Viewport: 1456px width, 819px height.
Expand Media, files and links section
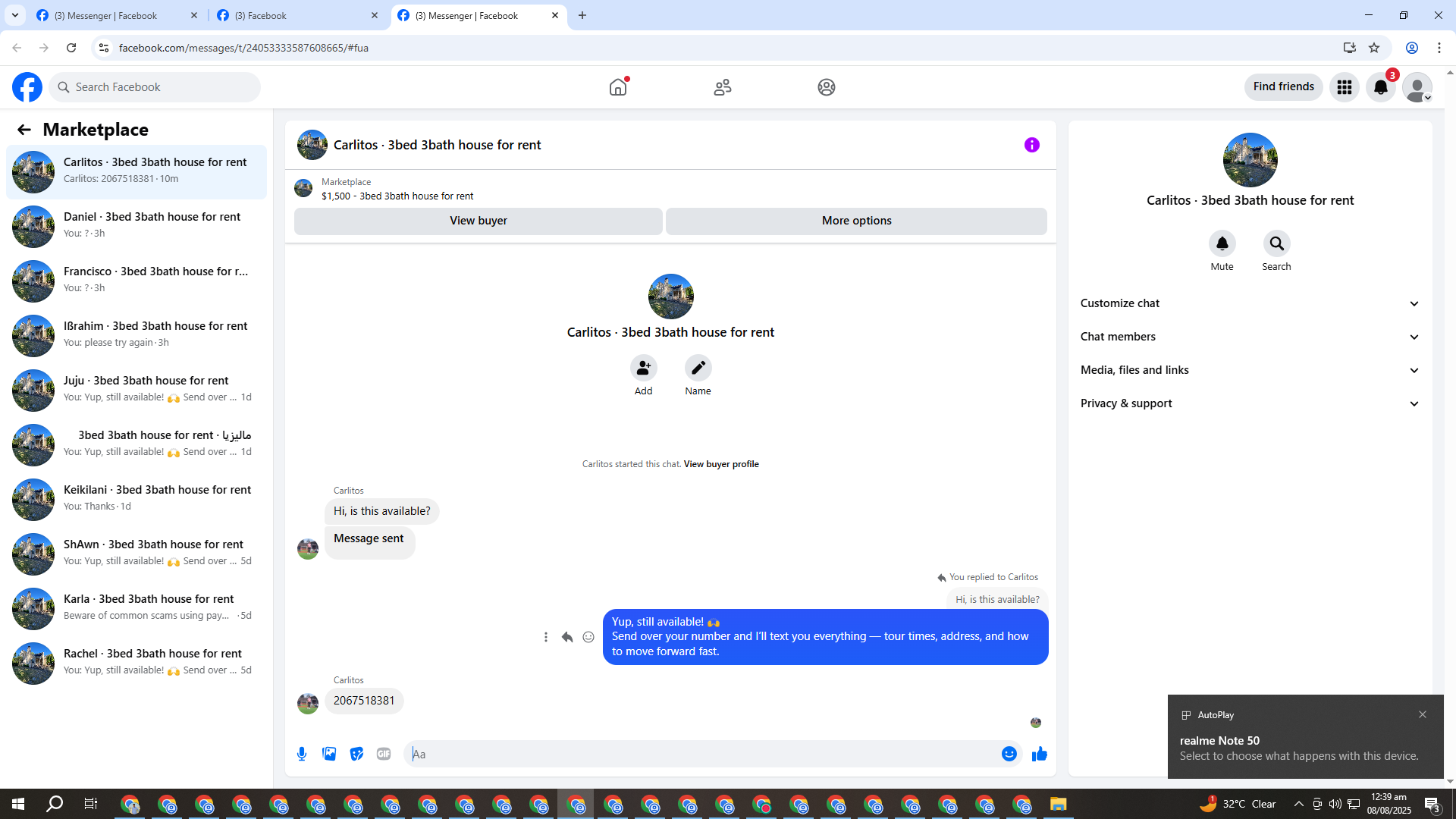point(1249,370)
